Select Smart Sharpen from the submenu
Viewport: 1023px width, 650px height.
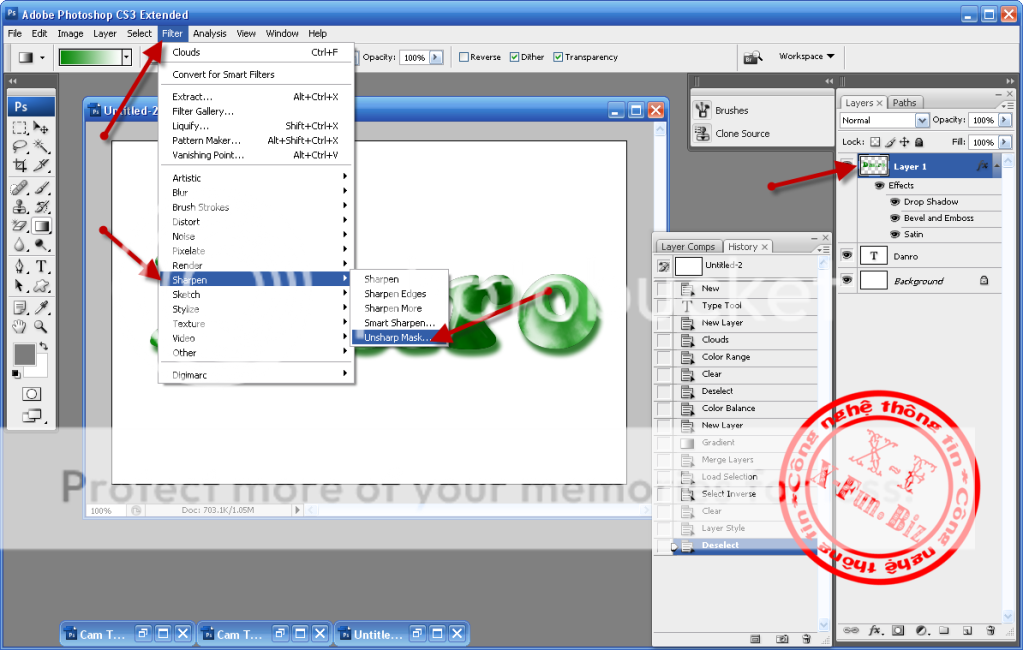pos(400,323)
